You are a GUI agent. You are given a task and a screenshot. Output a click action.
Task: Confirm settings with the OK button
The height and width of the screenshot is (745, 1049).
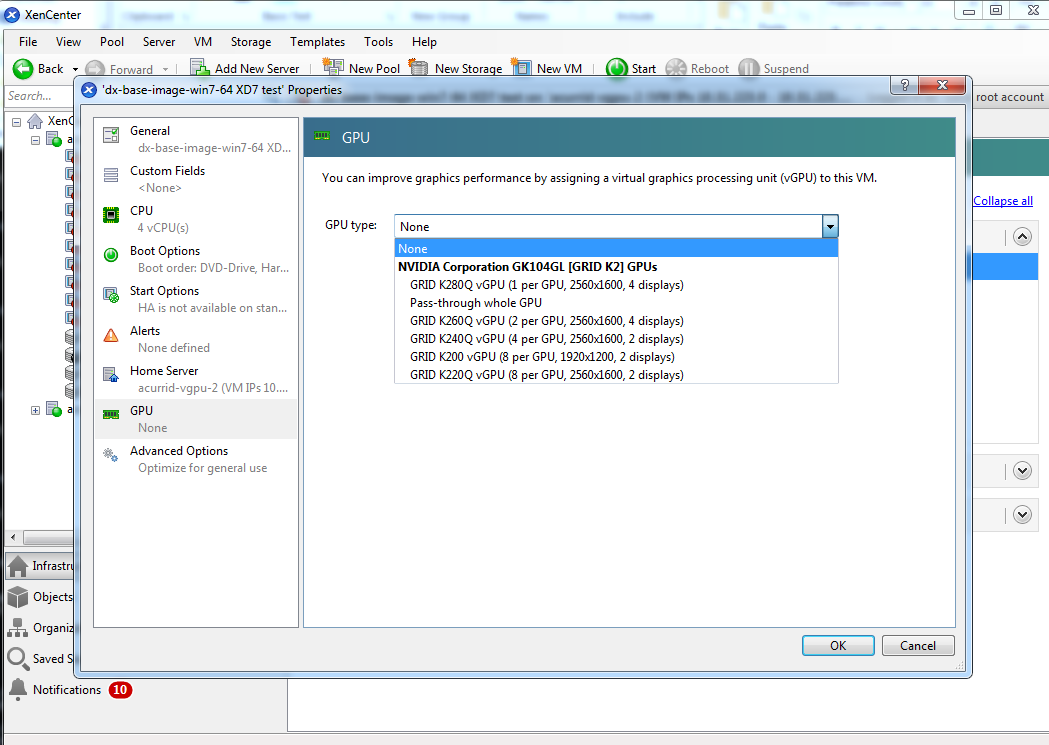coord(837,645)
